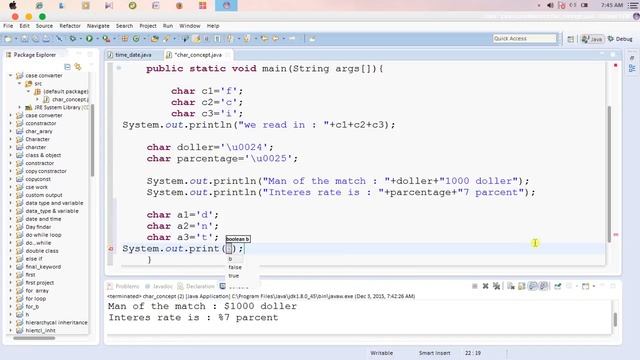
Task: Switch to the Java perspective button
Action: pos(592,39)
